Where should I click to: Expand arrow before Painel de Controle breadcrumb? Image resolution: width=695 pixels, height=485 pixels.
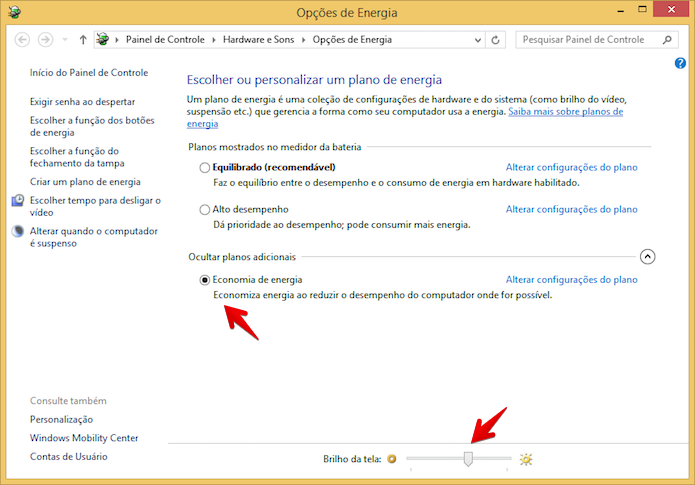[x=117, y=40]
